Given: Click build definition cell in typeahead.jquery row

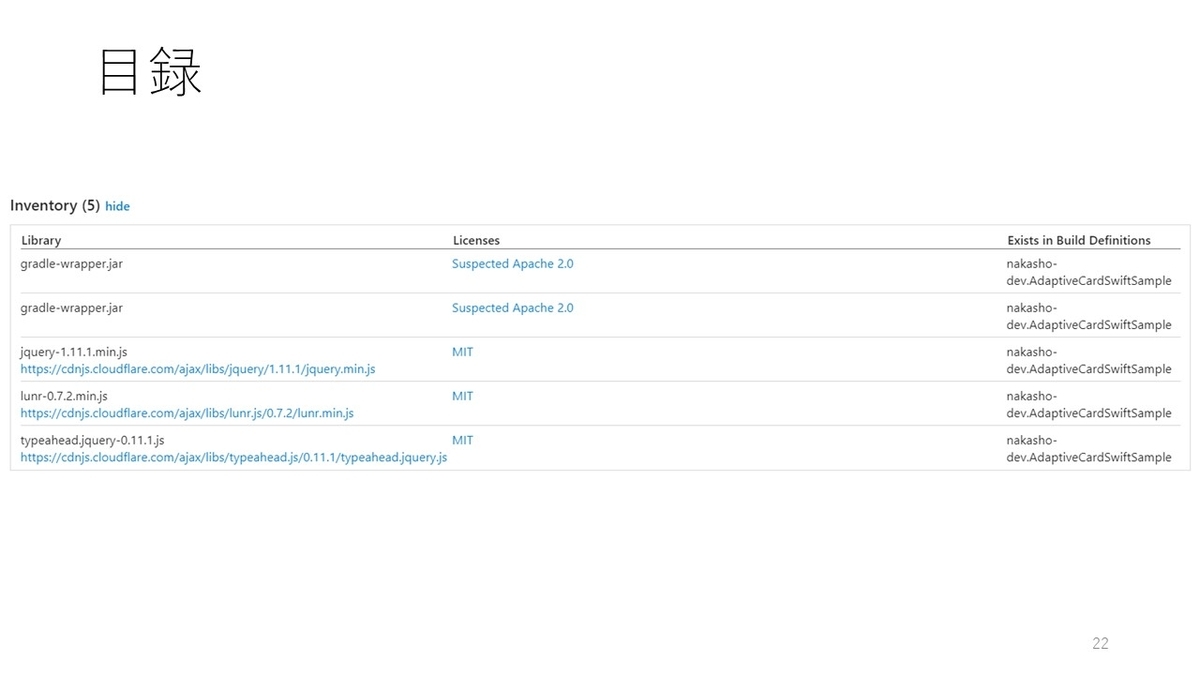Looking at the screenshot, I should point(1089,448).
